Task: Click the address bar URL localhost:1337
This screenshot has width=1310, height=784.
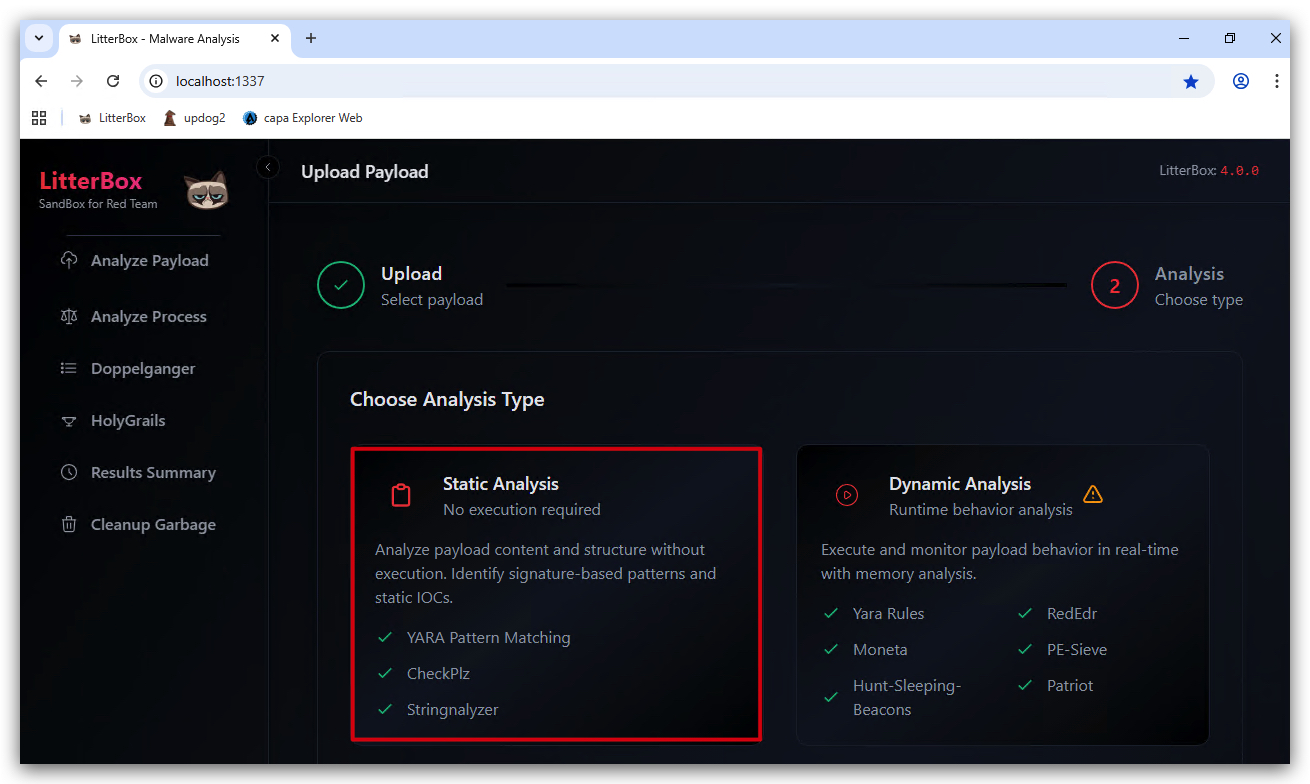Action: click(x=220, y=81)
